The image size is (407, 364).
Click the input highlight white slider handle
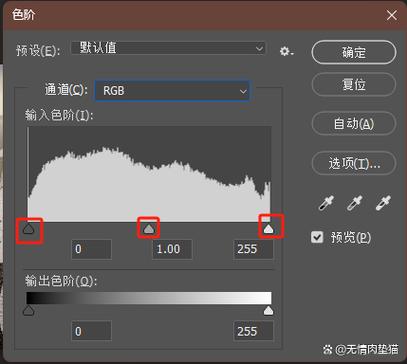pyautogui.click(x=268, y=229)
